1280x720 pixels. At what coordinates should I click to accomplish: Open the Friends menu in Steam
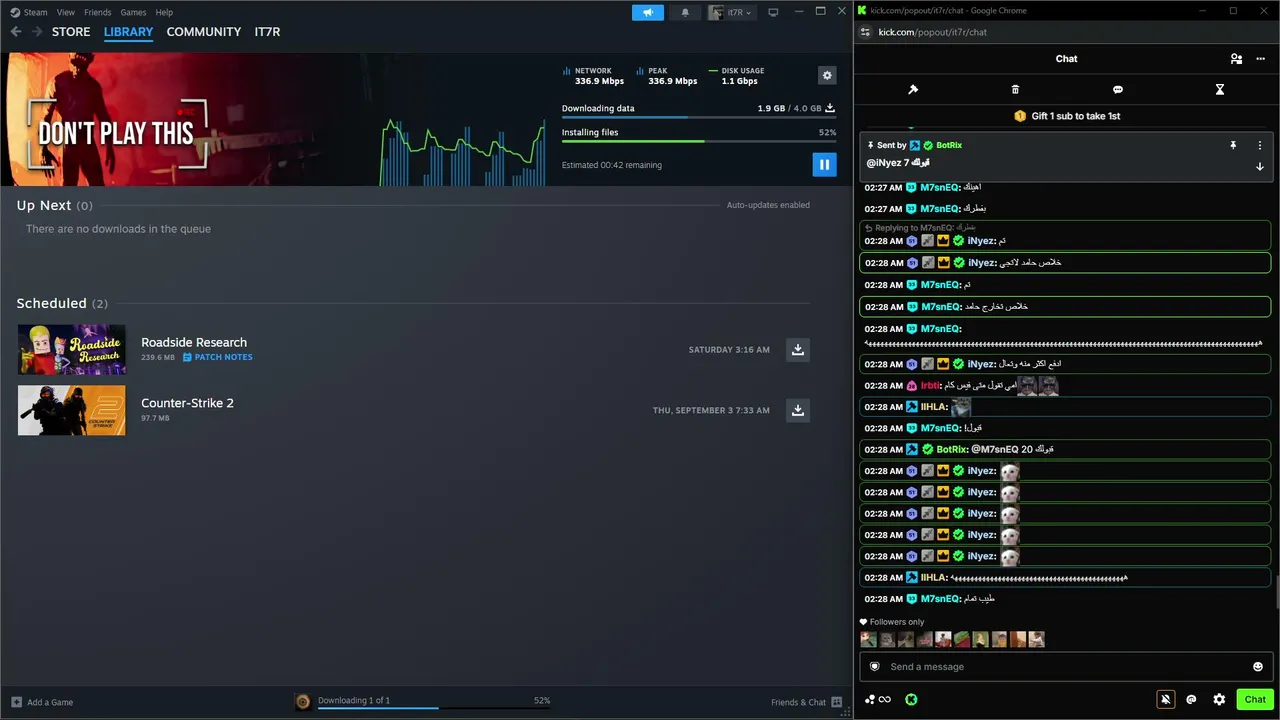[x=98, y=12]
